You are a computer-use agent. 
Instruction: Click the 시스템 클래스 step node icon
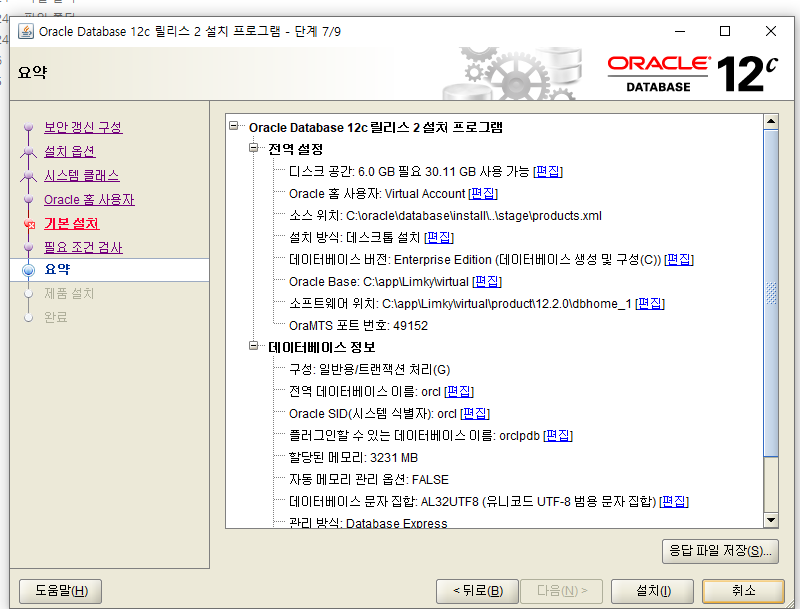point(29,176)
